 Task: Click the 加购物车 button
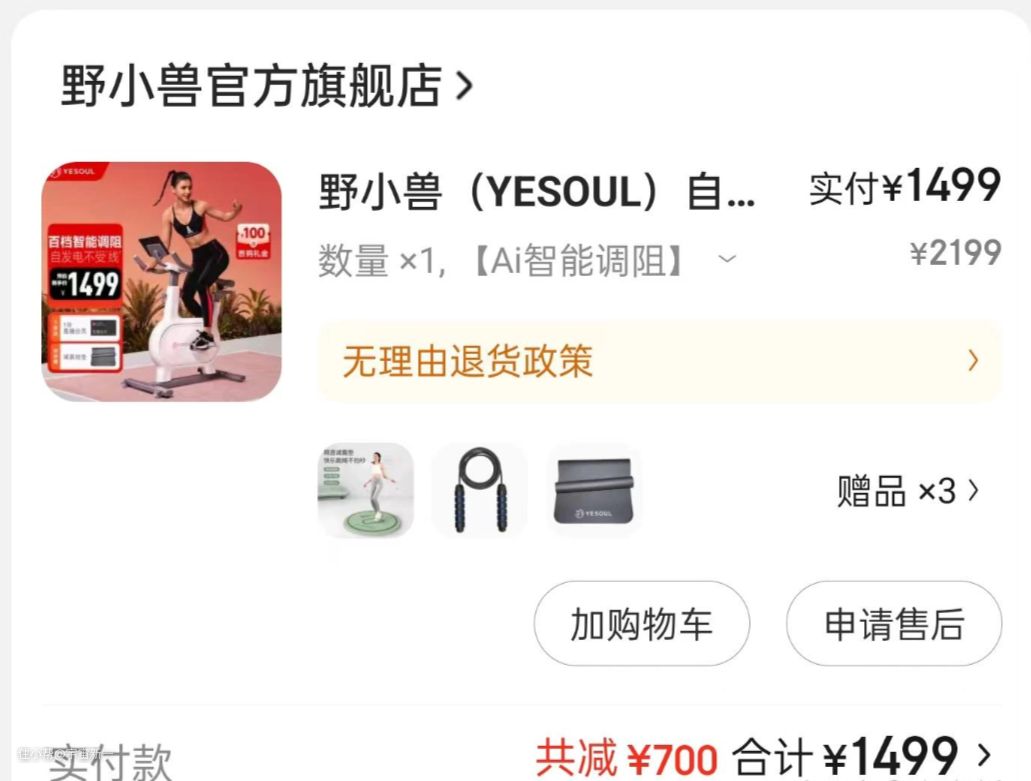[642, 623]
